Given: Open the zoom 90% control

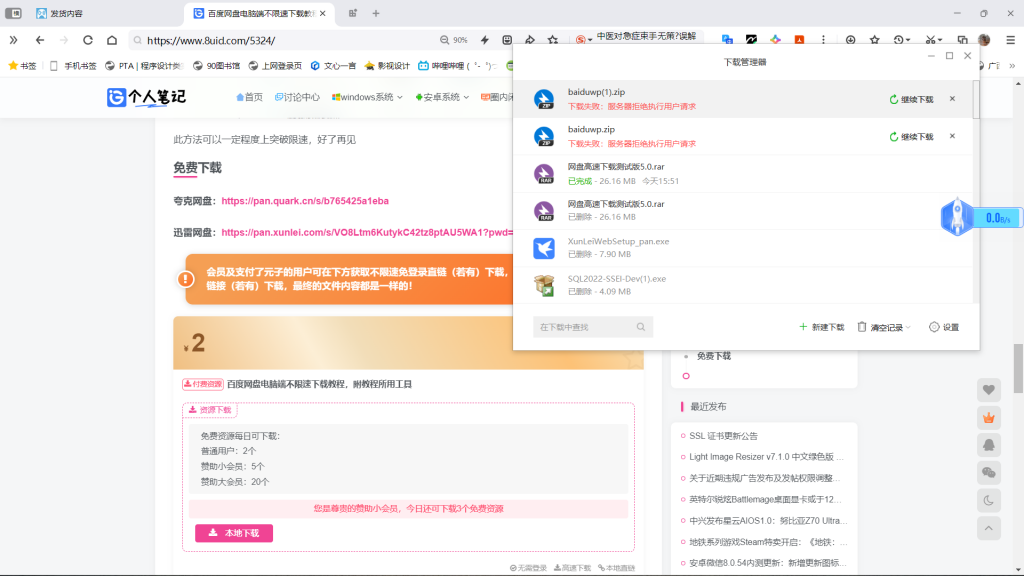Looking at the screenshot, I should point(454,40).
